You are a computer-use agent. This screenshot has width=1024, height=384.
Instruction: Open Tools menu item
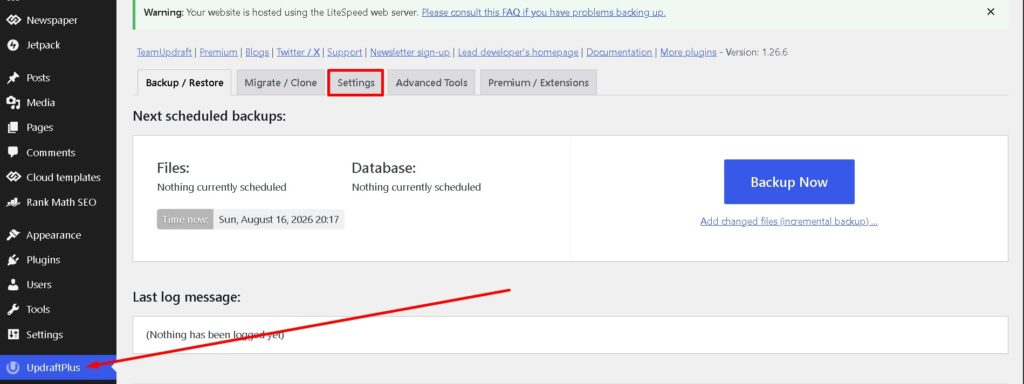tap(58, 310)
